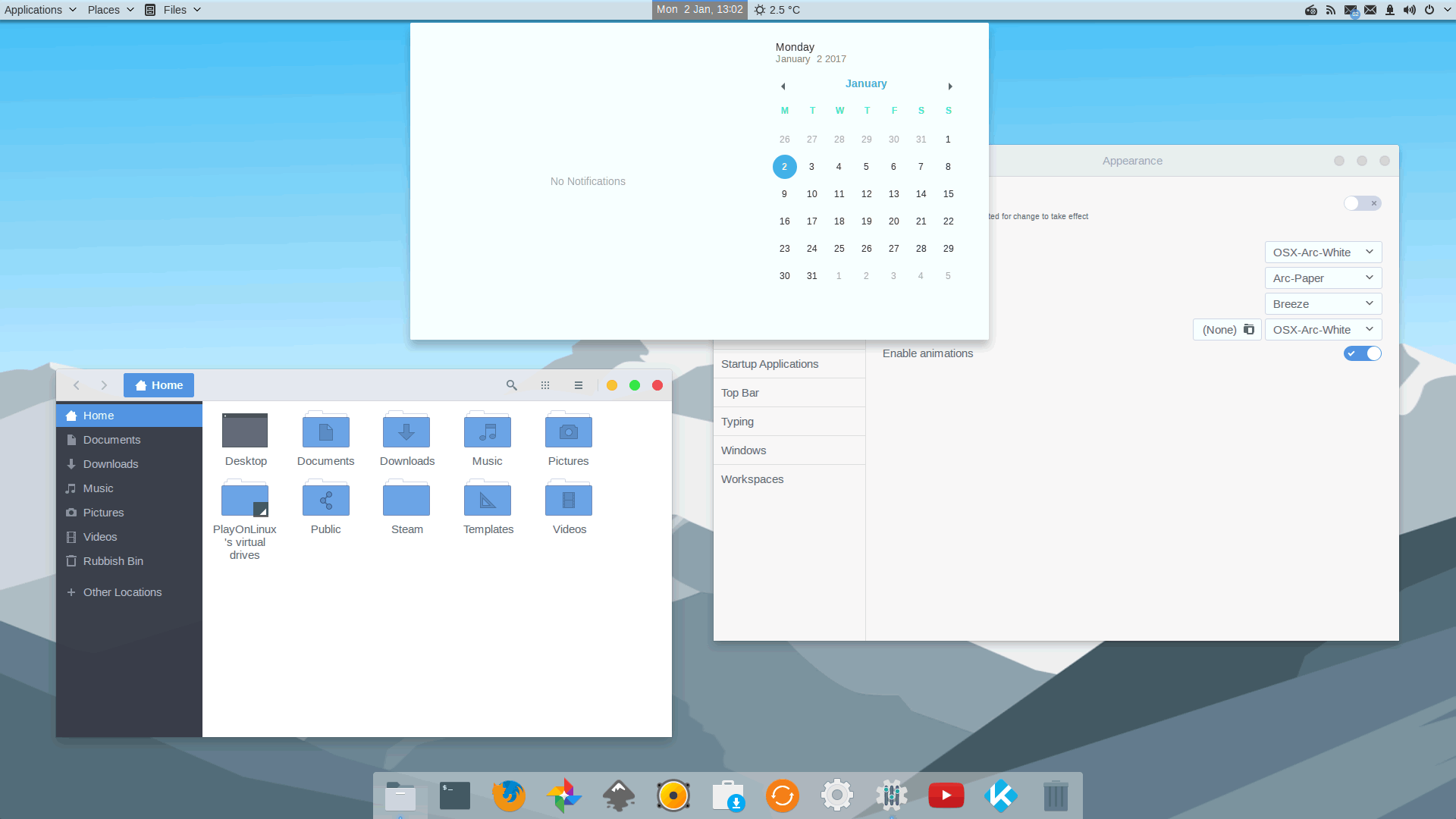The height and width of the screenshot is (819, 1456).
Task: Click on January 15 in the calendar
Action: pyautogui.click(x=948, y=193)
